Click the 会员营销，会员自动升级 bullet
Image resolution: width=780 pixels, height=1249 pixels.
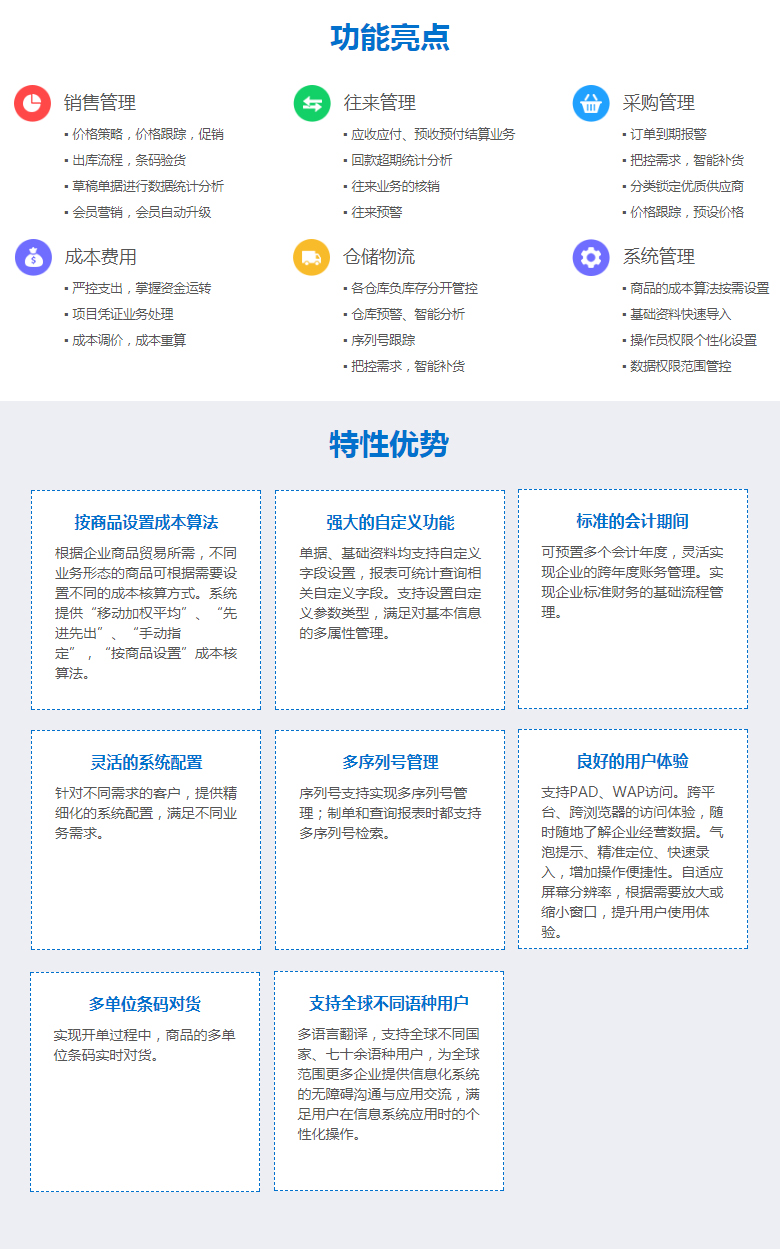point(142,212)
